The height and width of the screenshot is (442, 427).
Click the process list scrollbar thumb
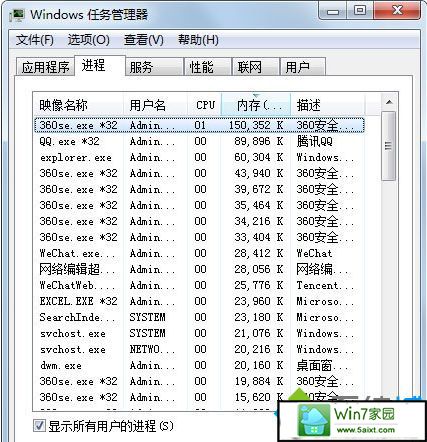click(389, 146)
